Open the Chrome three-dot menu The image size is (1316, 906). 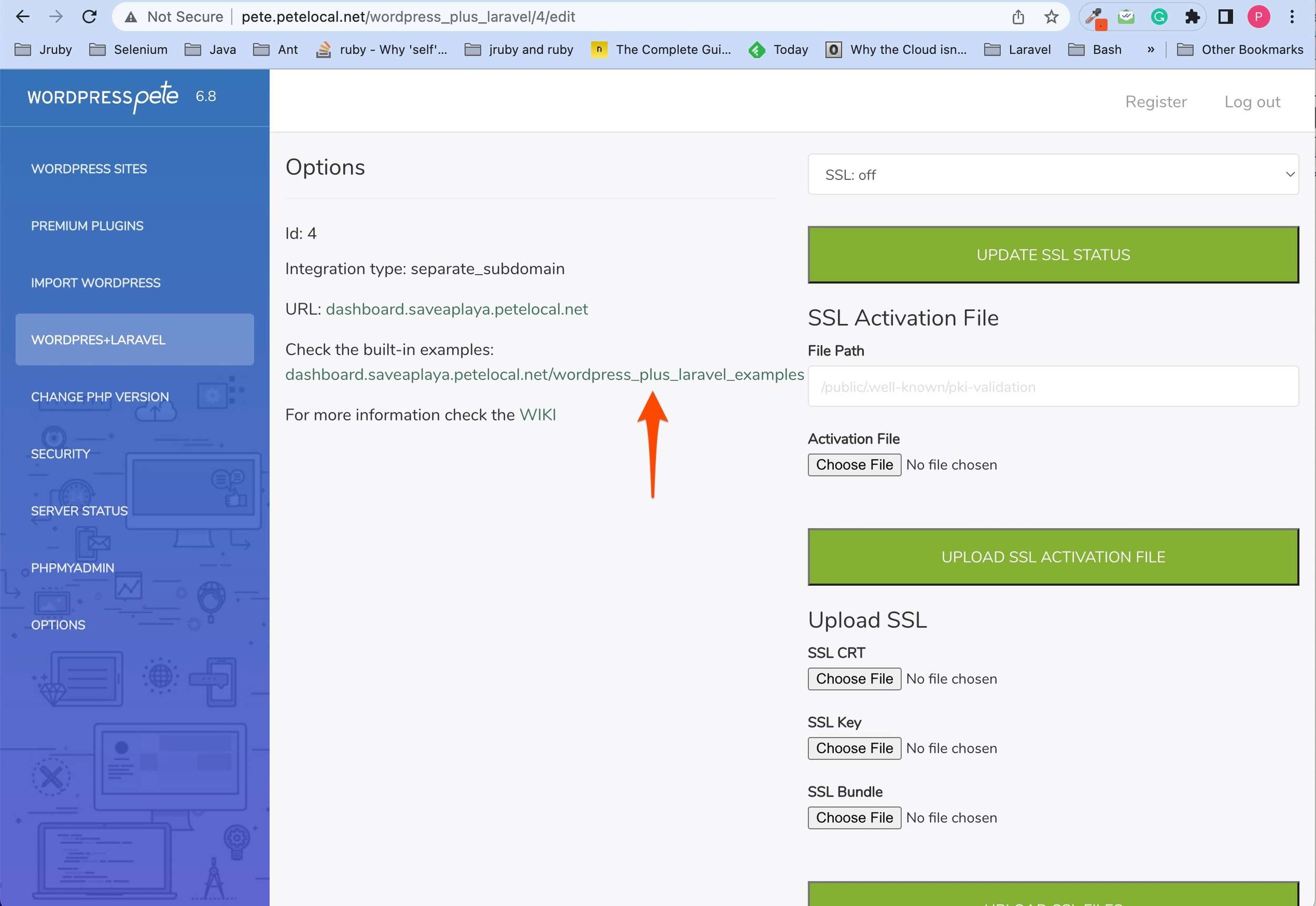tap(1292, 16)
